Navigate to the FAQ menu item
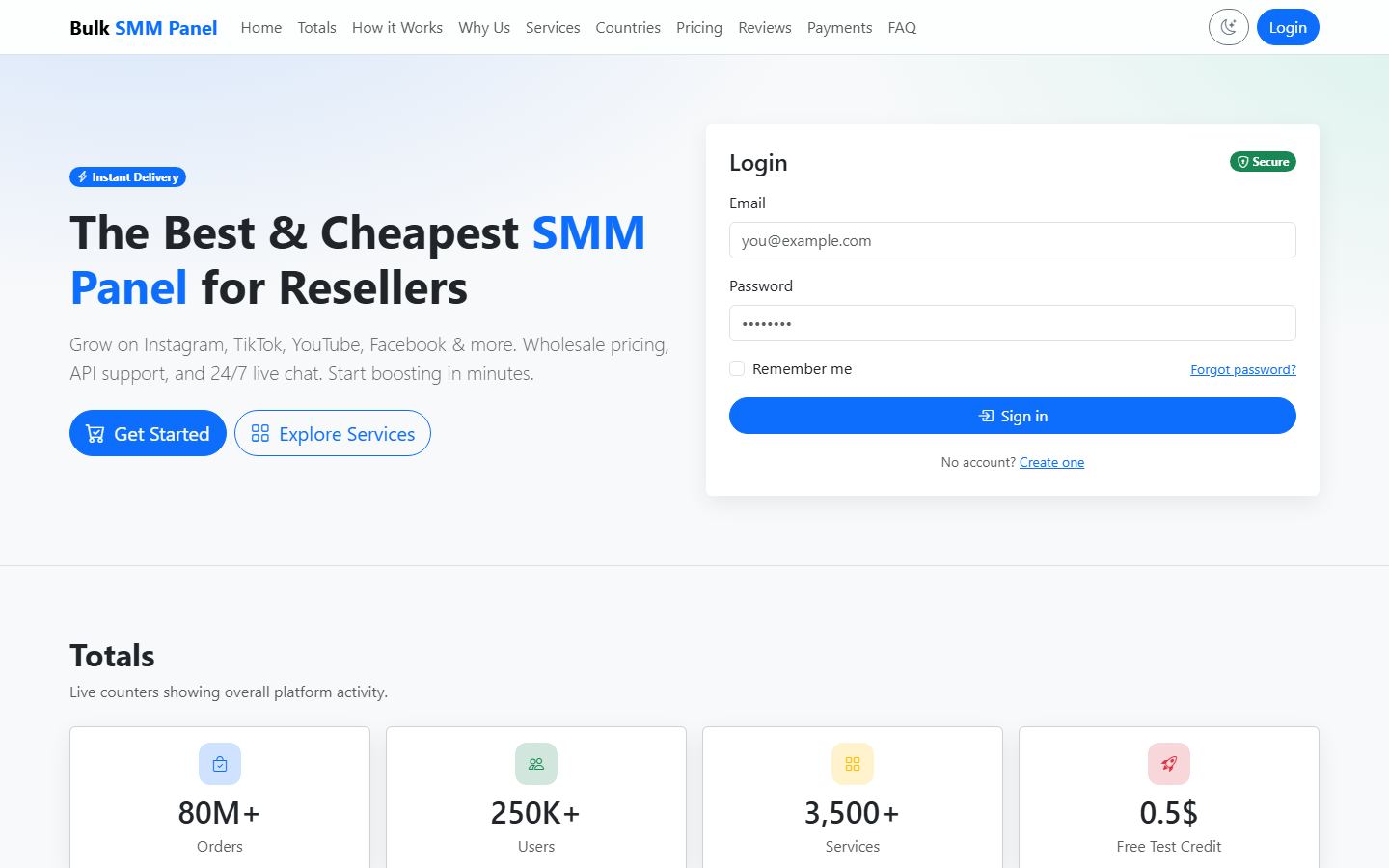 [x=902, y=28]
